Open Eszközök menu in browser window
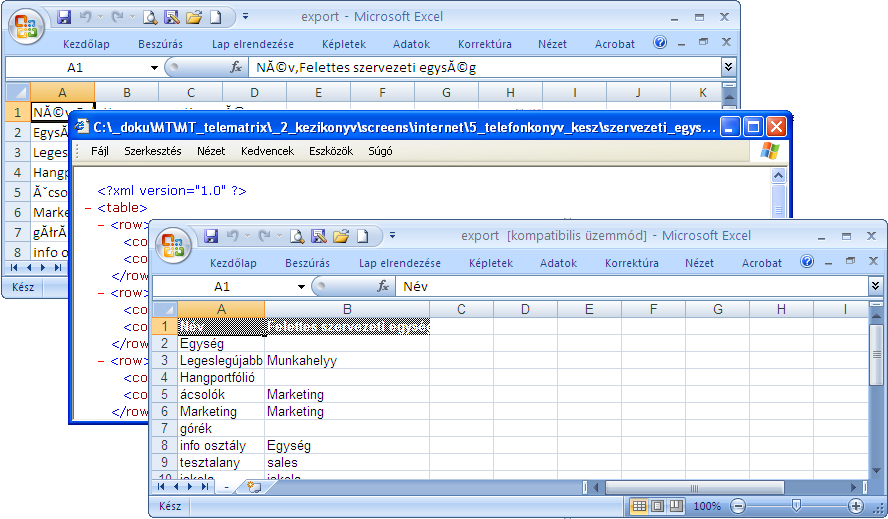888x519 pixels. 331,151
